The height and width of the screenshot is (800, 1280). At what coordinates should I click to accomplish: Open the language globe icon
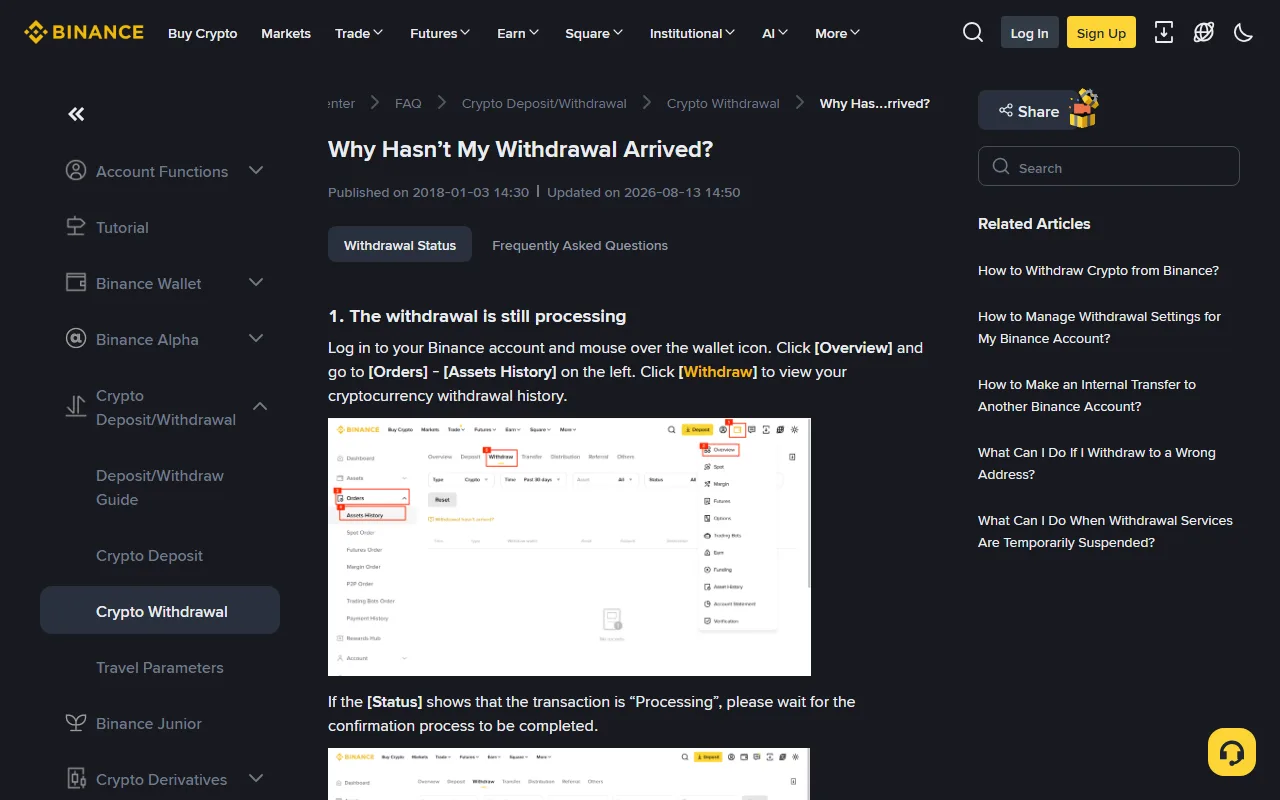[1204, 33]
